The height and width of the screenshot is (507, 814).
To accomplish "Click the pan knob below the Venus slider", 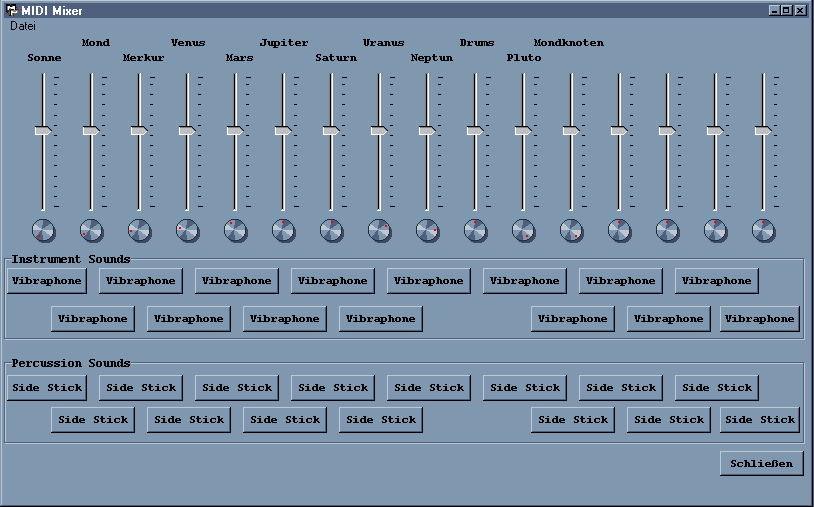I will pyautogui.click(x=187, y=230).
